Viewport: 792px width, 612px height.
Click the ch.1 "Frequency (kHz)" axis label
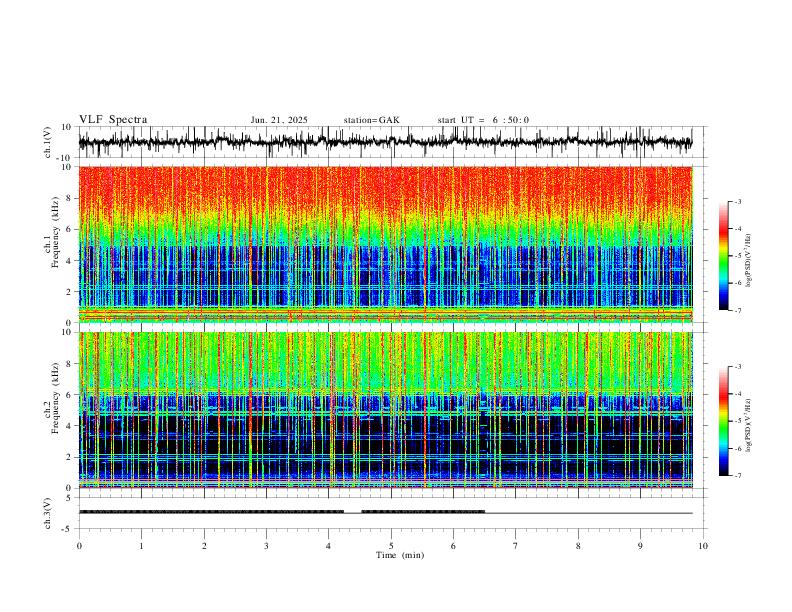tap(56, 231)
